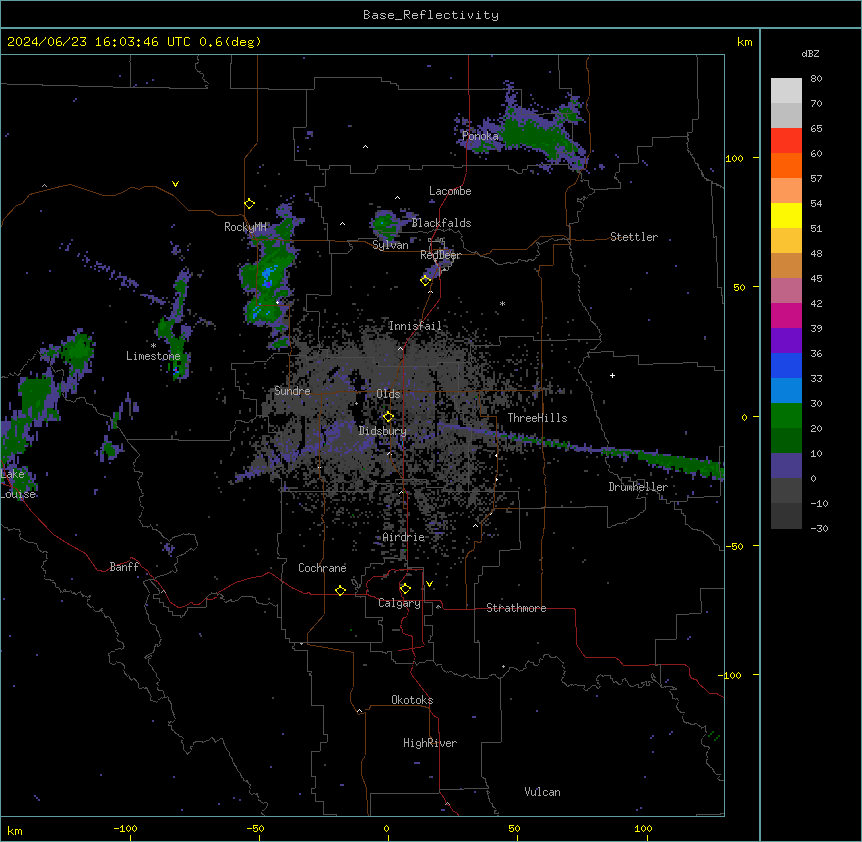The image size is (862, 842).
Task: Click the Stettler label
Action: [634, 237]
